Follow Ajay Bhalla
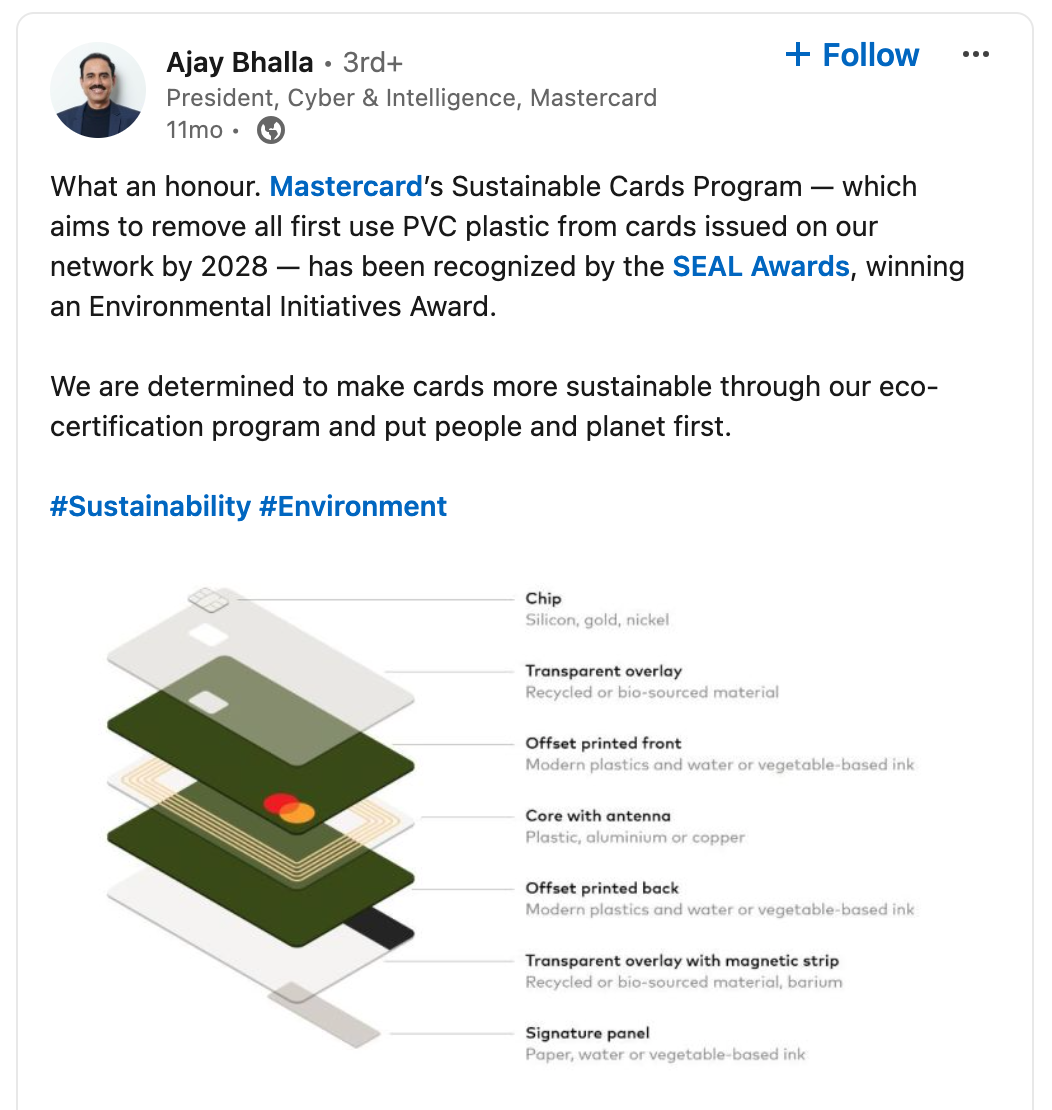 point(852,55)
